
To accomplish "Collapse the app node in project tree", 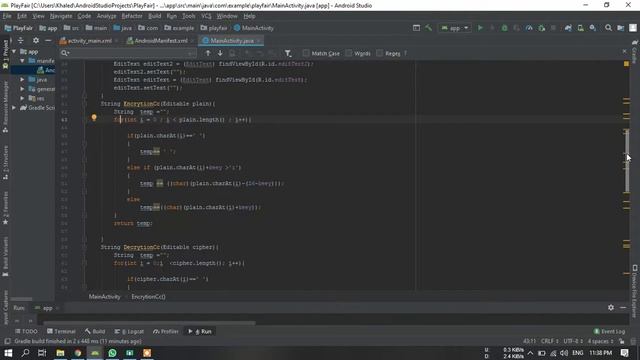I will pyautogui.click(x=14, y=52).
